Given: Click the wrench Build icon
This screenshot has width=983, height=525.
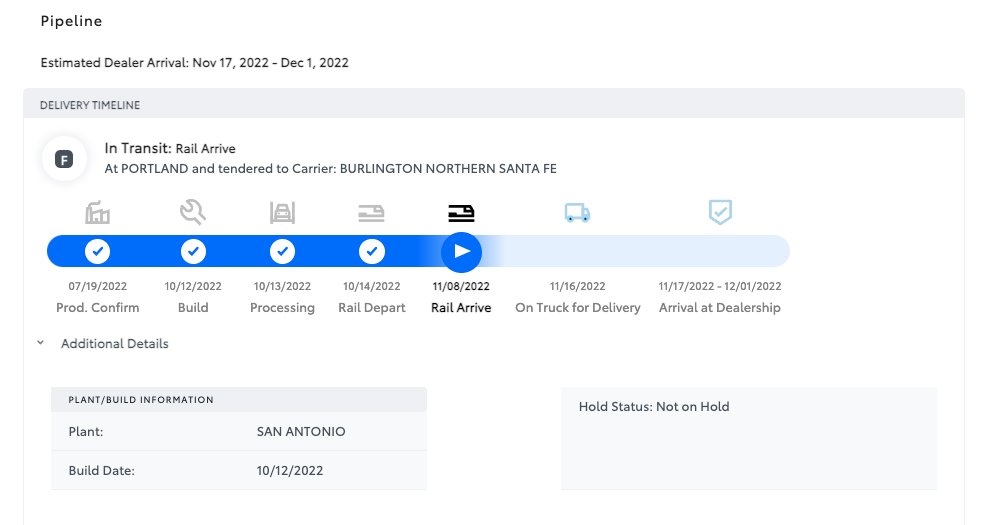Looking at the screenshot, I should (x=192, y=212).
